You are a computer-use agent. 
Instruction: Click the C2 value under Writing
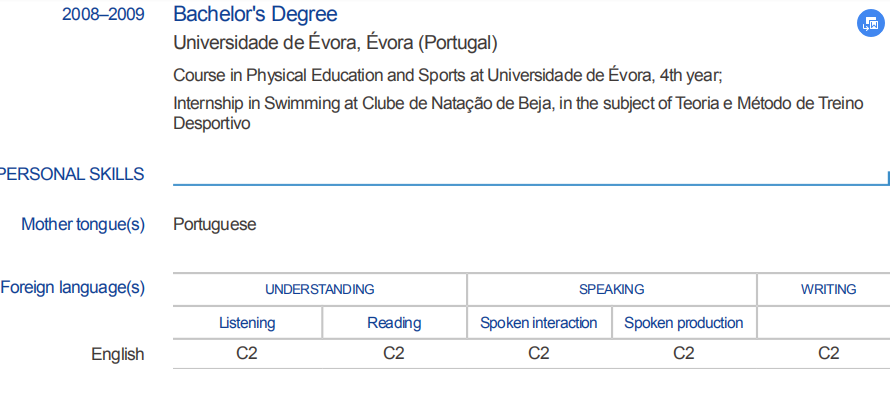pos(828,353)
